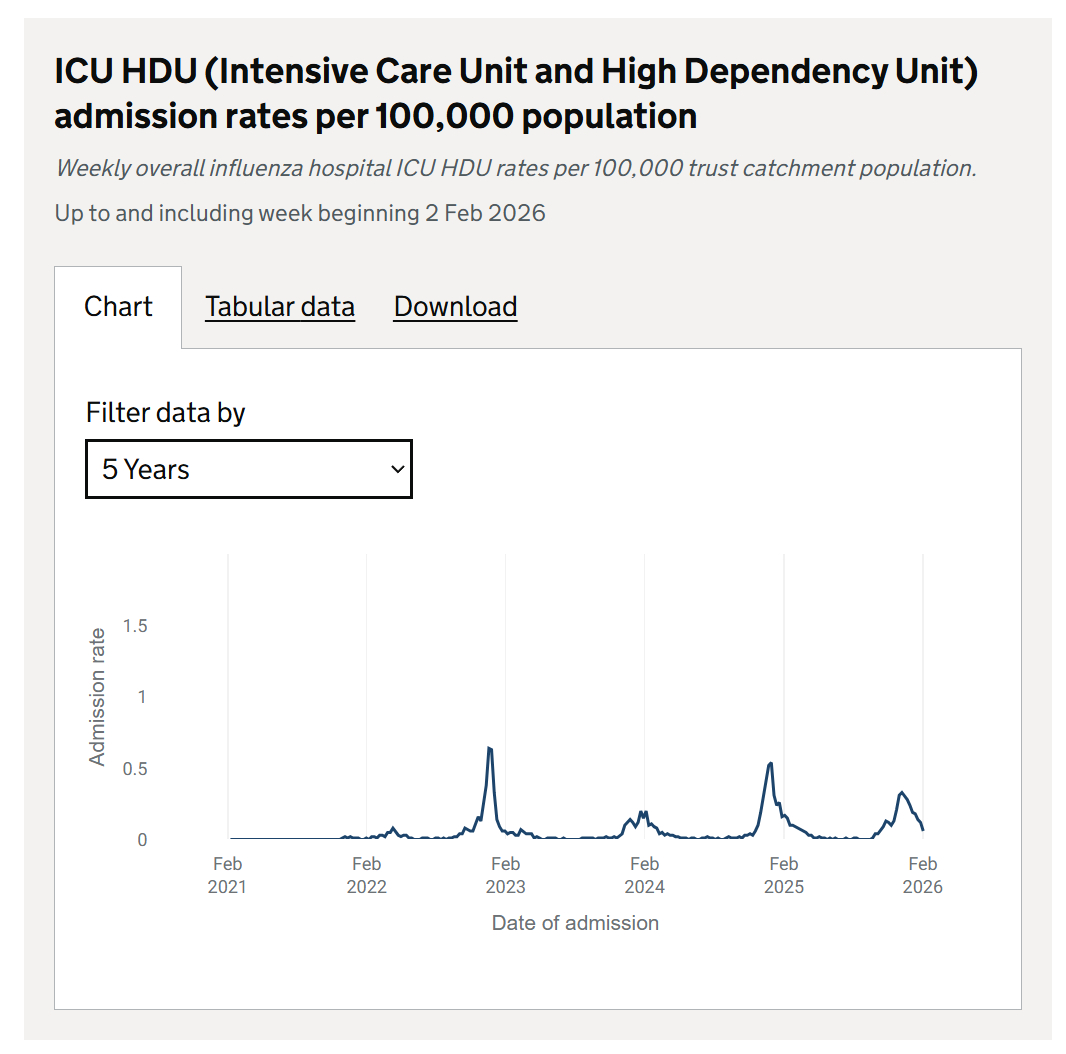Viewport: 1066px width, 1054px height.
Task: Open the Download tab
Action: pyautogui.click(x=455, y=307)
